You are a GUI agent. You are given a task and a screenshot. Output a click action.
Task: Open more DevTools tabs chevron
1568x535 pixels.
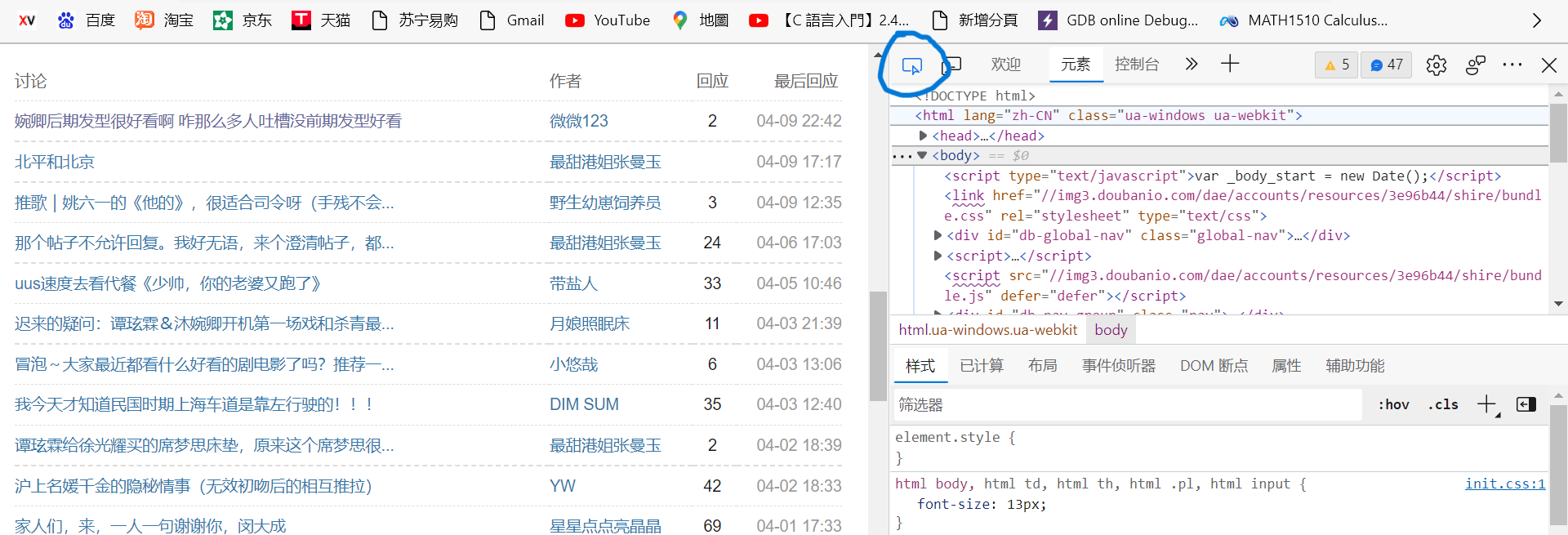click(1192, 64)
